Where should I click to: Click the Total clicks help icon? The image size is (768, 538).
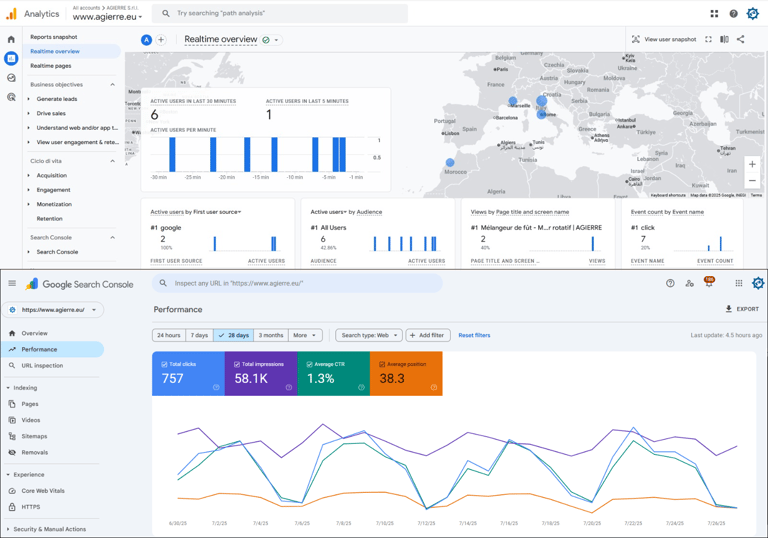pyautogui.click(x=216, y=387)
